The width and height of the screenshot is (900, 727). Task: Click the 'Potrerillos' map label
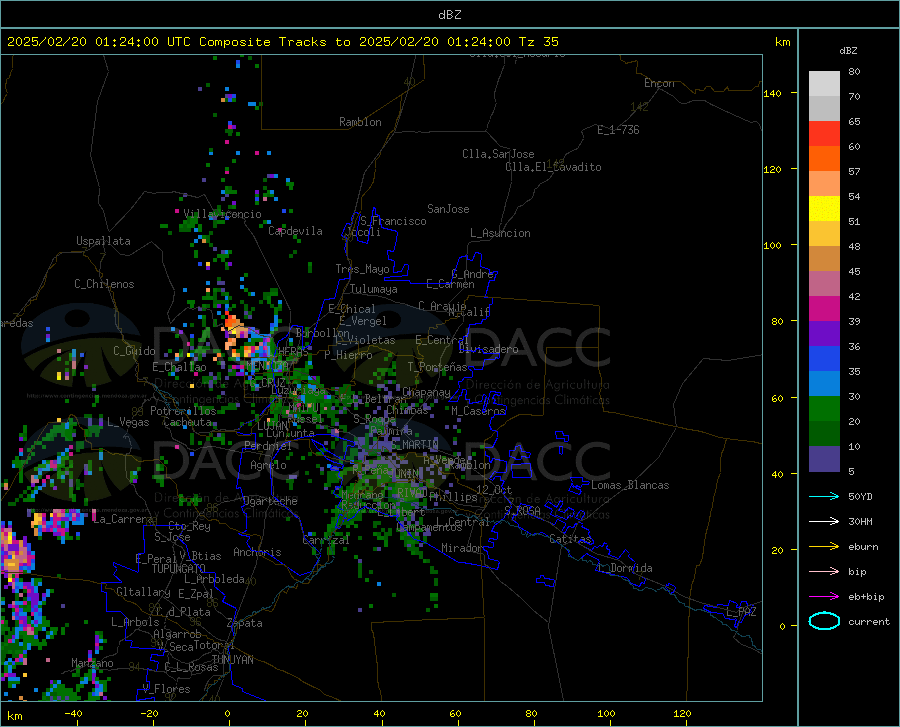pyautogui.click(x=183, y=411)
